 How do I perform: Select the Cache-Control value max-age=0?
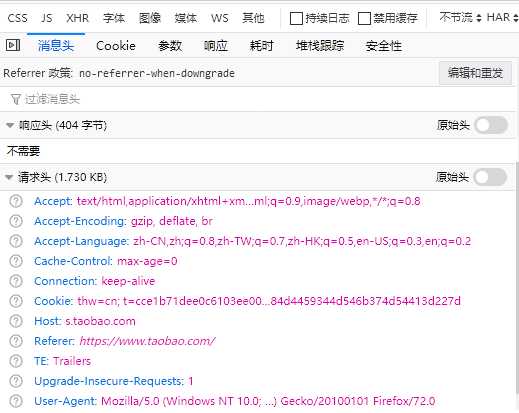147,261
